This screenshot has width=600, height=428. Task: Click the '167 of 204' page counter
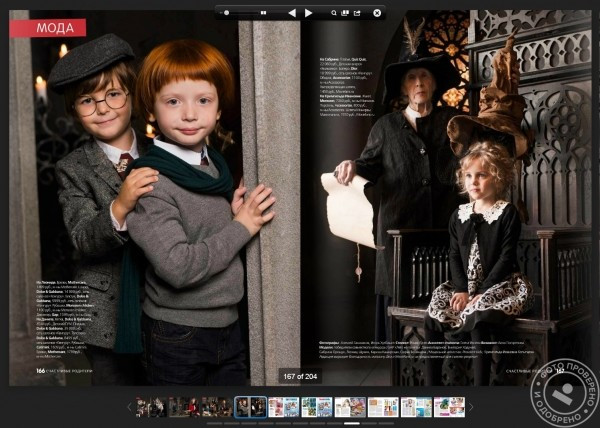(300, 377)
